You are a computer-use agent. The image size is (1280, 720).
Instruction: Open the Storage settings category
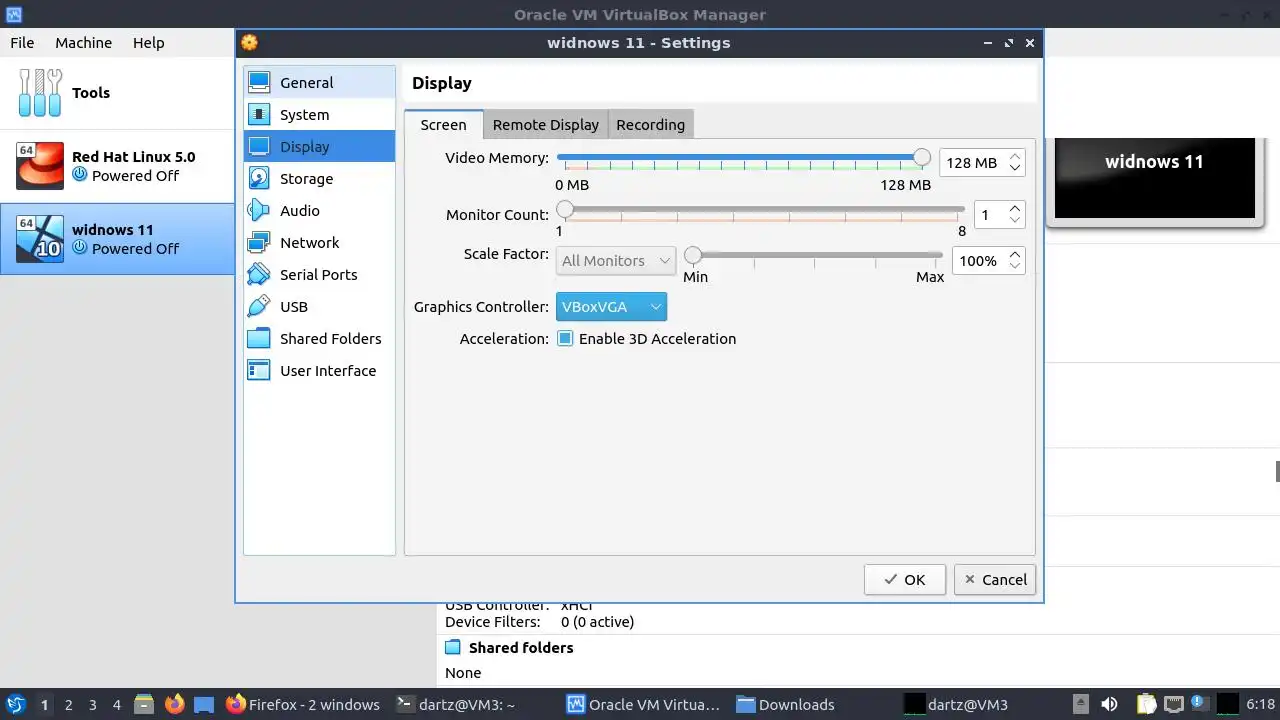point(319,179)
